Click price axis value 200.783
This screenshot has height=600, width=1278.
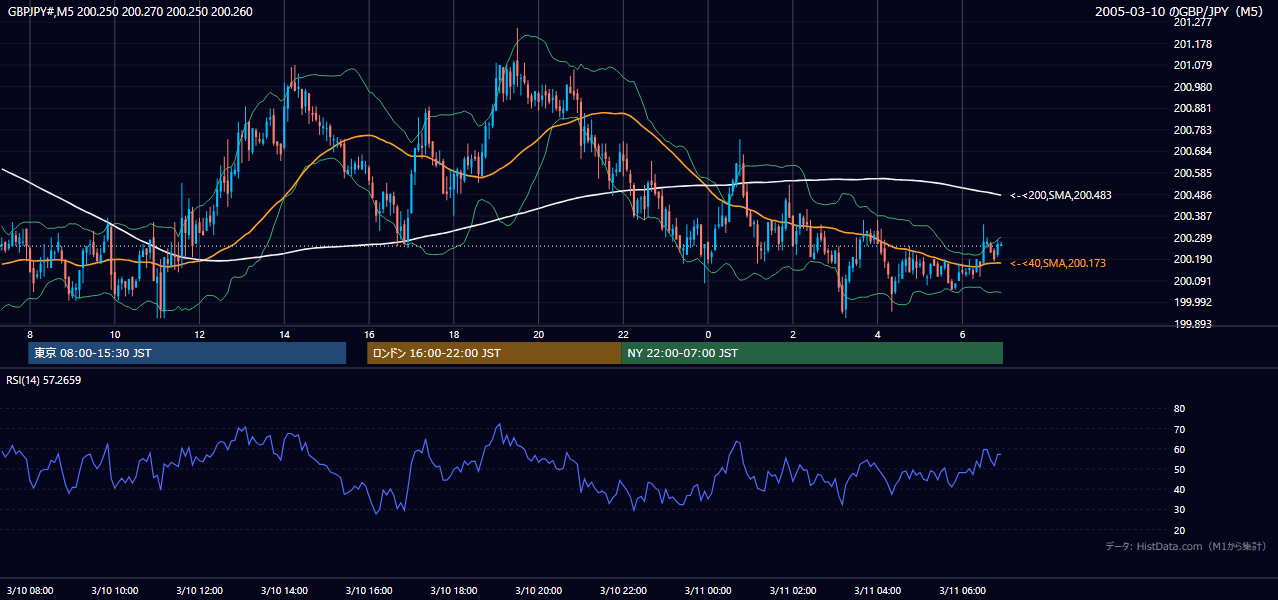(1193, 130)
